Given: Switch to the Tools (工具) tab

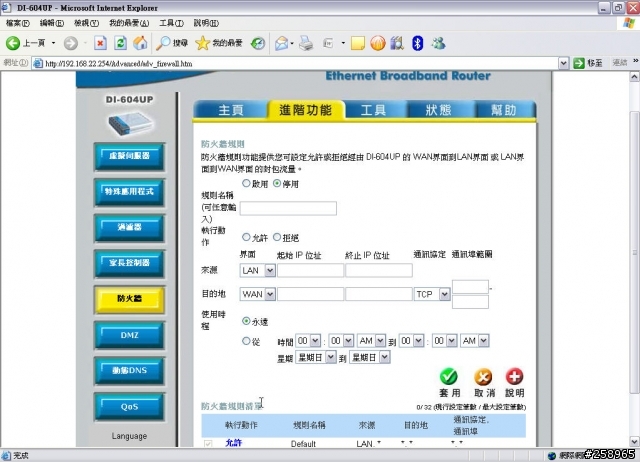Looking at the screenshot, I should coord(373,110).
